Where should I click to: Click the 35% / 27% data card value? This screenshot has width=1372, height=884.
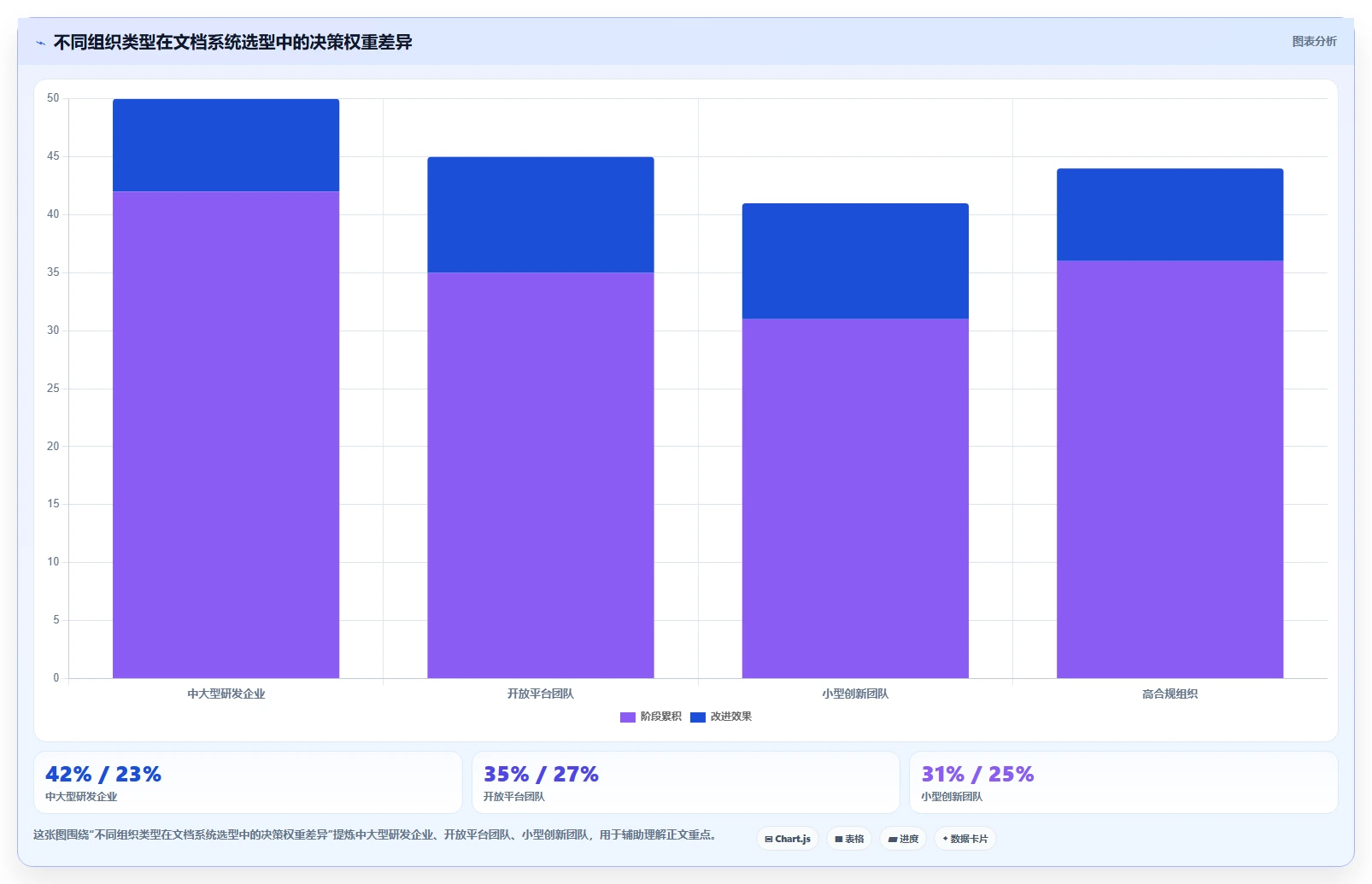(541, 775)
